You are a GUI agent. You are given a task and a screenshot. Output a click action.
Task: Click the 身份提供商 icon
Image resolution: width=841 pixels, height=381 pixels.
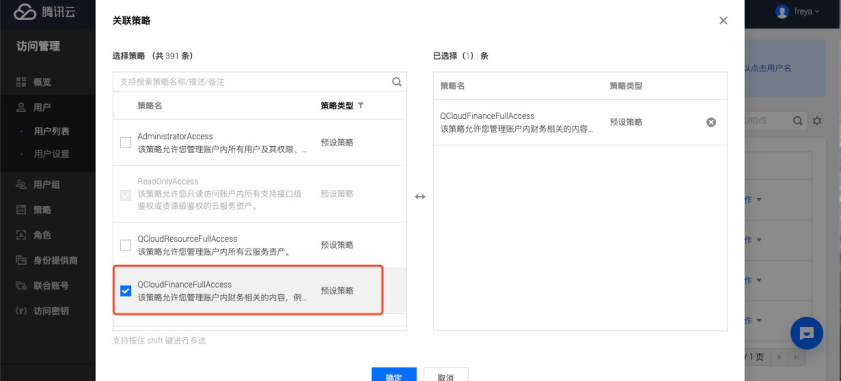tap(21, 260)
